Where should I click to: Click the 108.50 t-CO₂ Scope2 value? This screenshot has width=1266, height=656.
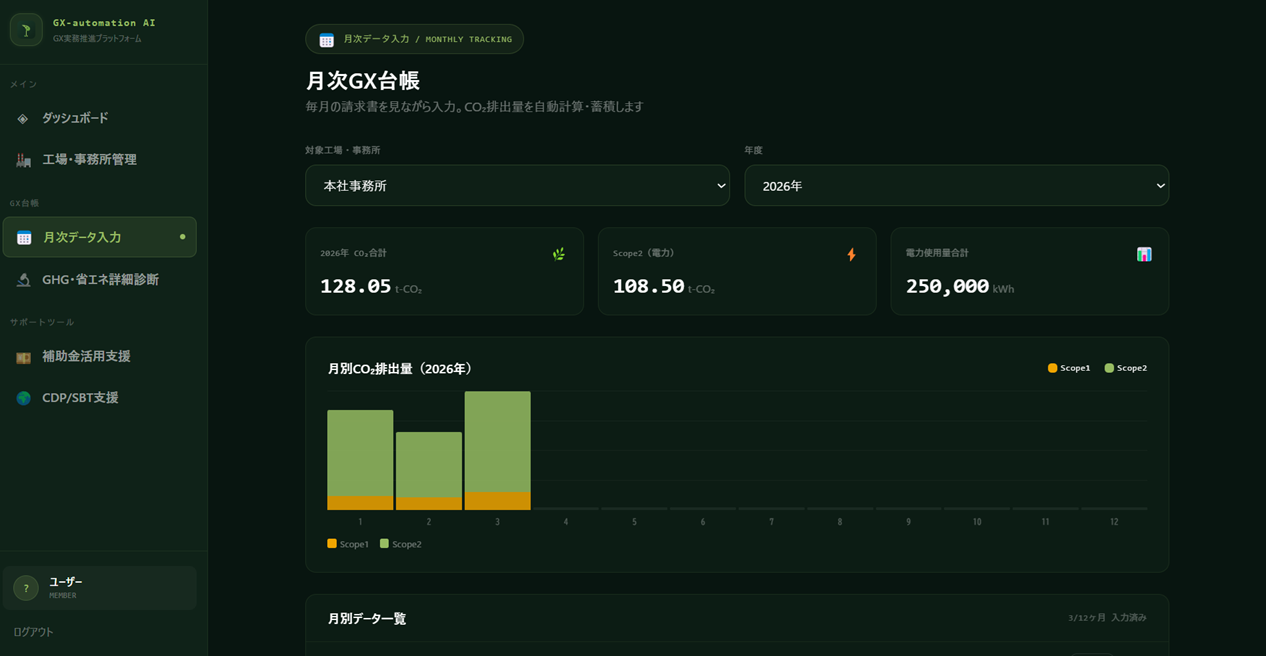664,287
